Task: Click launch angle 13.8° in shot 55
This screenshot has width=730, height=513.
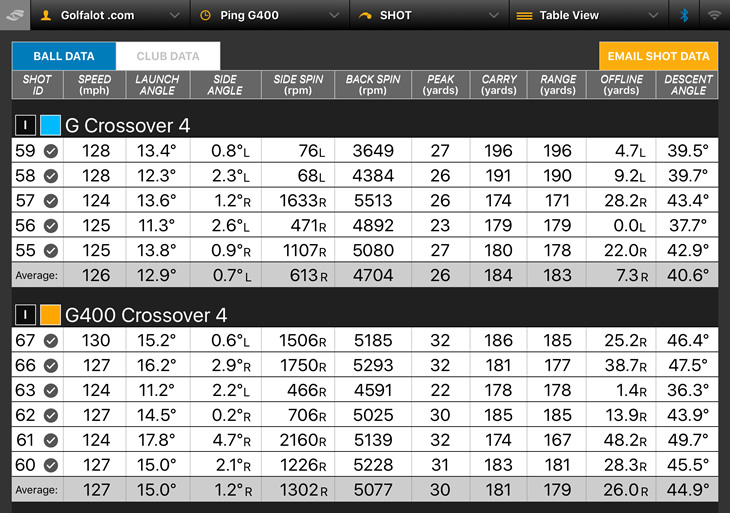Action: click(x=157, y=250)
